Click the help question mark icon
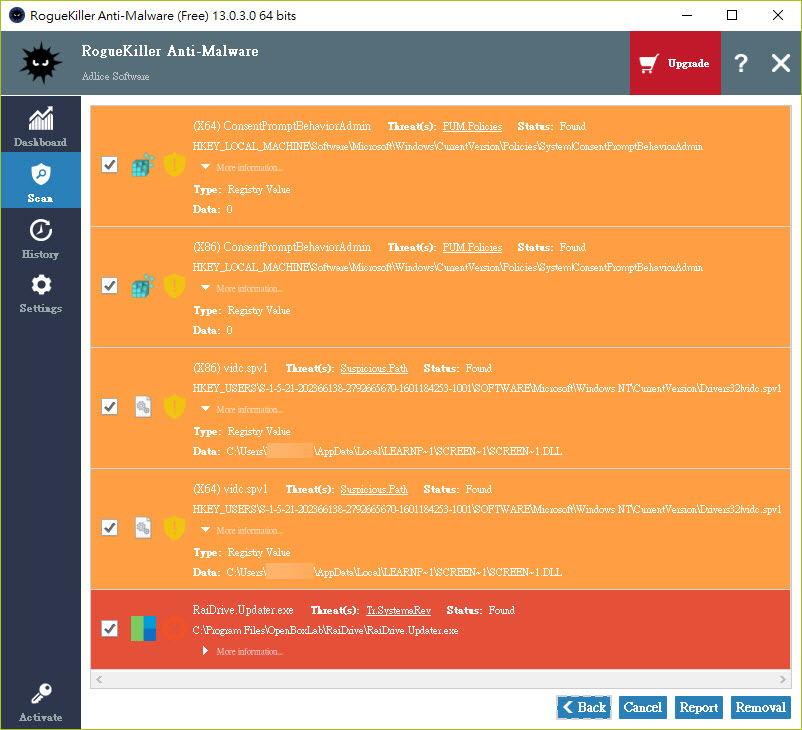Viewport: 802px width, 730px height. coord(740,64)
